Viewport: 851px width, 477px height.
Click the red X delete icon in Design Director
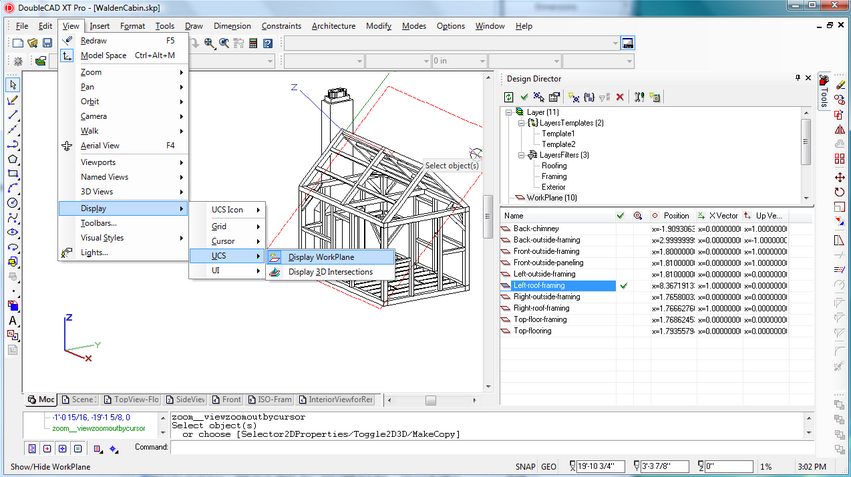click(x=620, y=97)
